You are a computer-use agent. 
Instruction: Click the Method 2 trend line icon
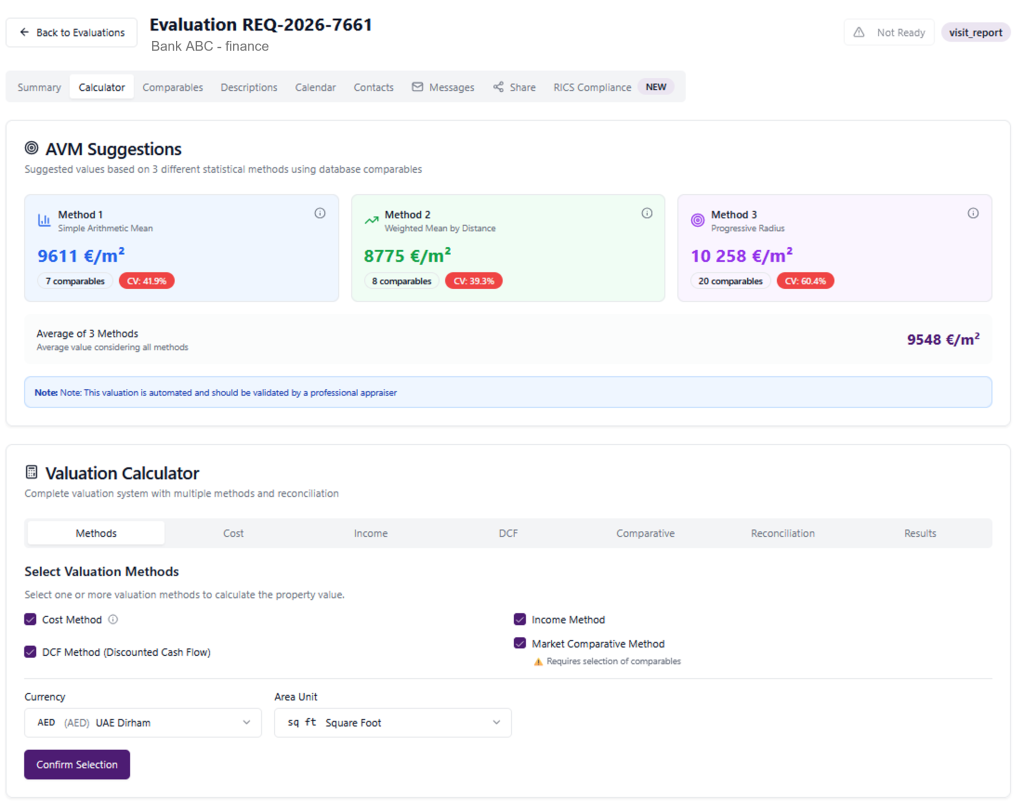tap(371, 220)
